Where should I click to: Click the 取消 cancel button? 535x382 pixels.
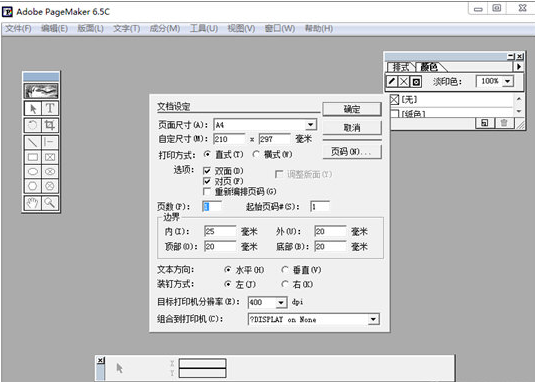352,128
